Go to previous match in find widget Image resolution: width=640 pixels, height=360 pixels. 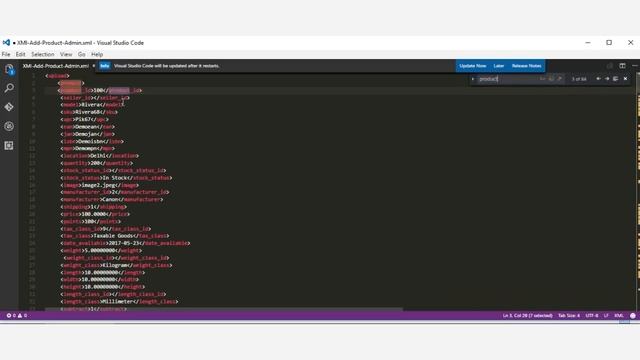coord(598,79)
